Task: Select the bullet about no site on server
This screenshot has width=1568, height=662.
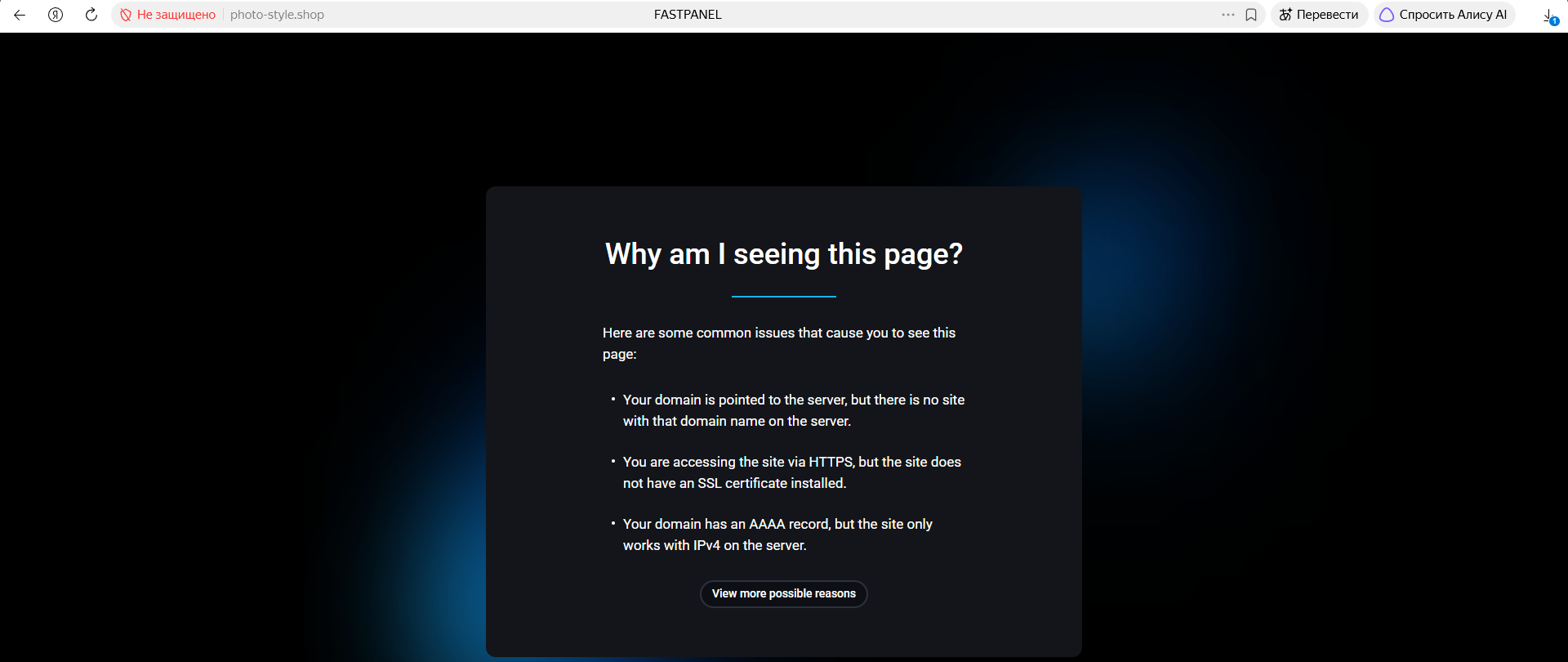Action: click(794, 410)
